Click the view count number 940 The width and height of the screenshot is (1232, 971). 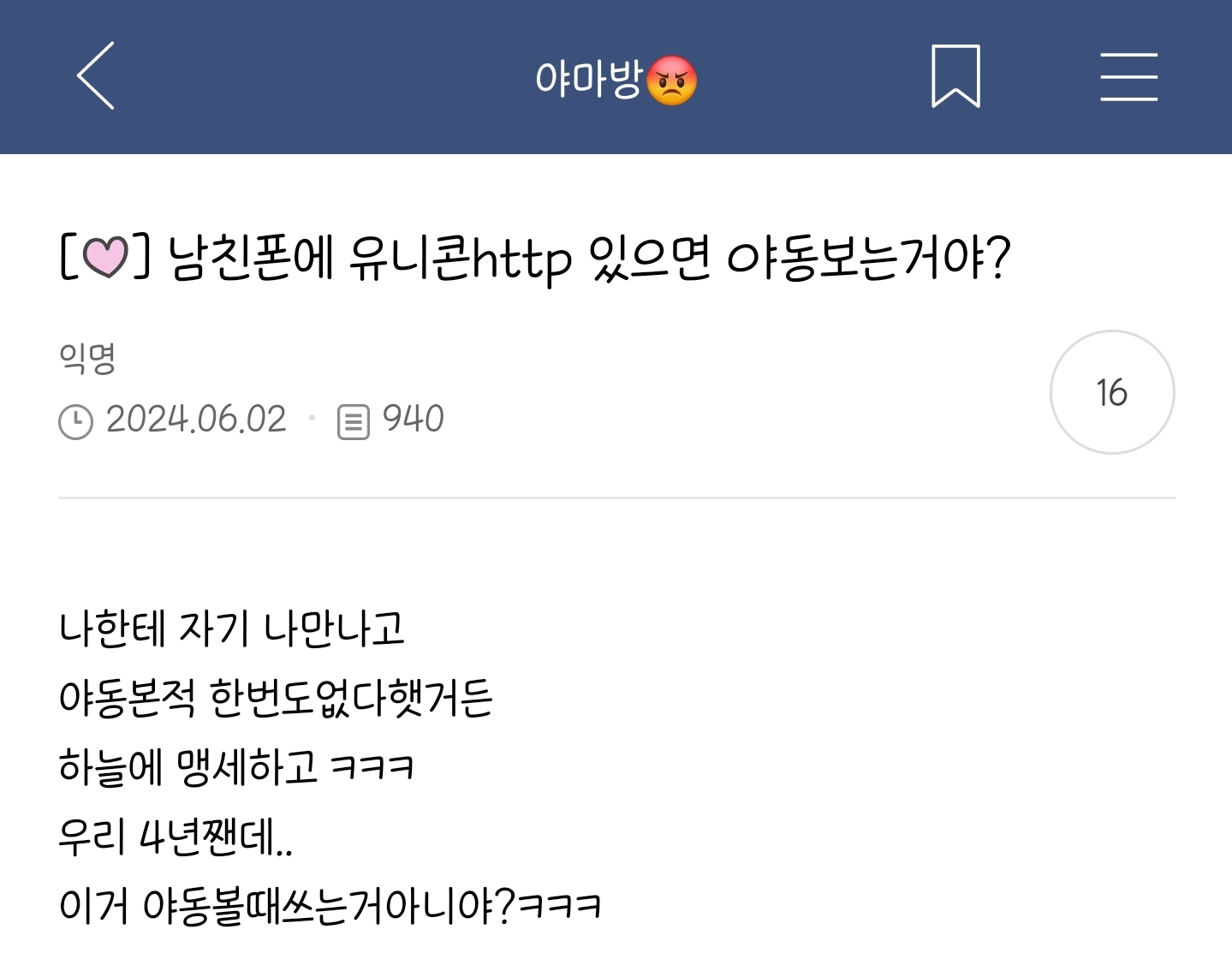coord(413,420)
